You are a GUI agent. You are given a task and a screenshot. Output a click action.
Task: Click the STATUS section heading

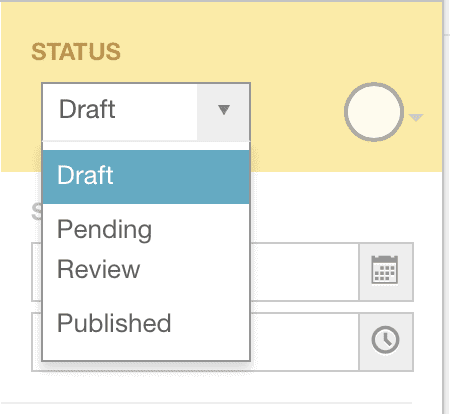[76, 52]
